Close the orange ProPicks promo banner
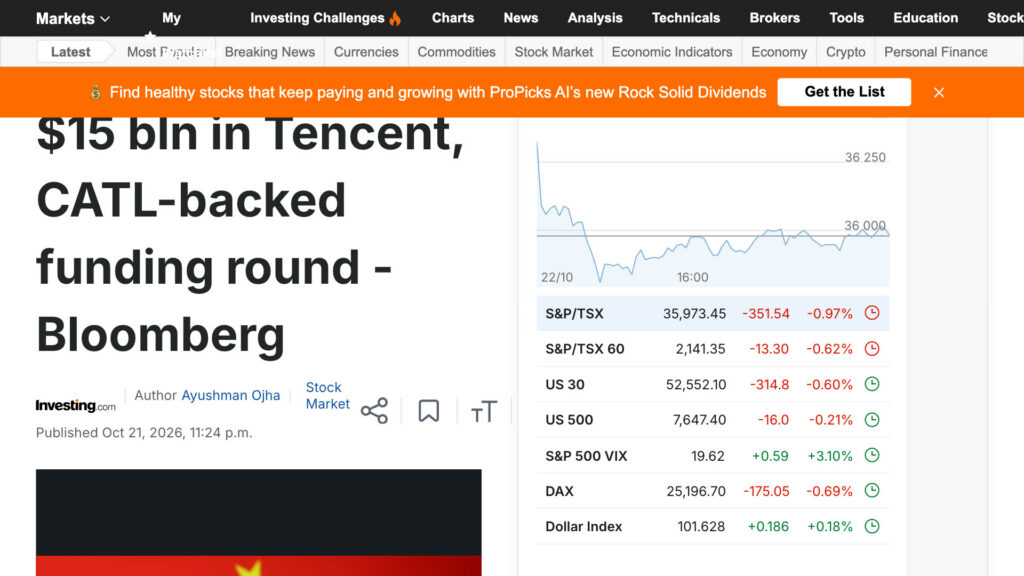Image resolution: width=1024 pixels, height=576 pixels. coord(939,92)
